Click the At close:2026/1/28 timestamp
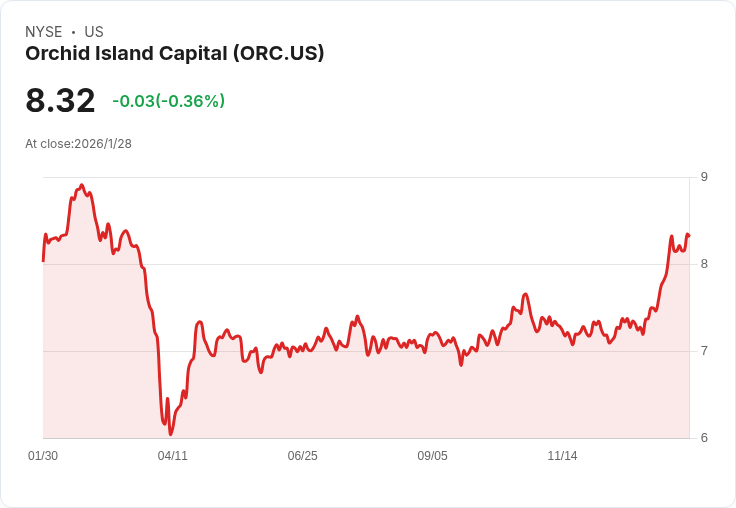This screenshot has height=508, width=736. click(78, 144)
